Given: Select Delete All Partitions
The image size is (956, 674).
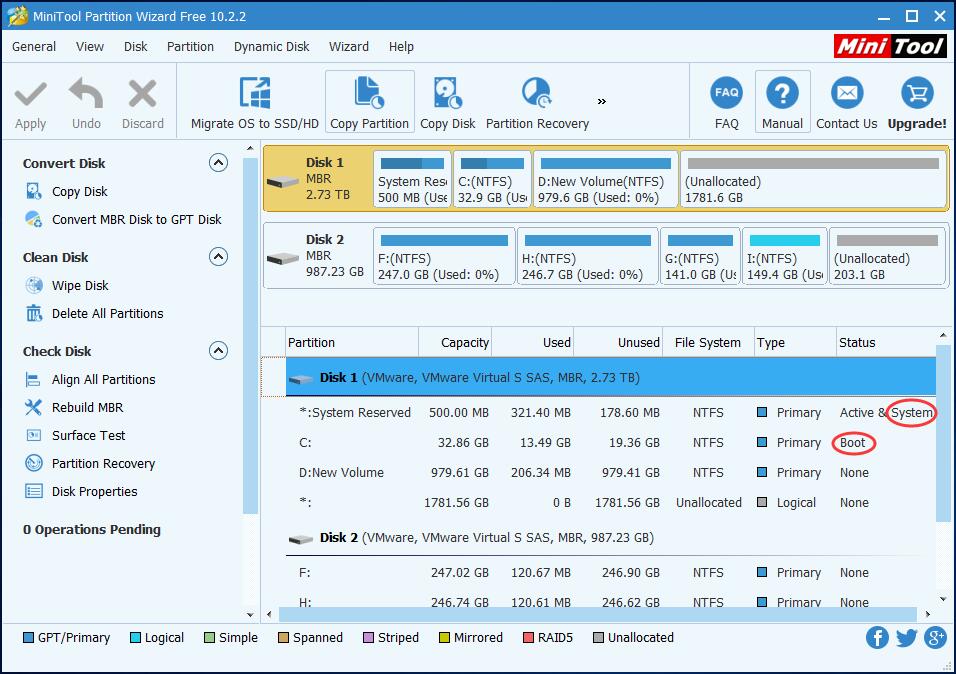Looking at the screenshot, I should (x=107, y=314).
